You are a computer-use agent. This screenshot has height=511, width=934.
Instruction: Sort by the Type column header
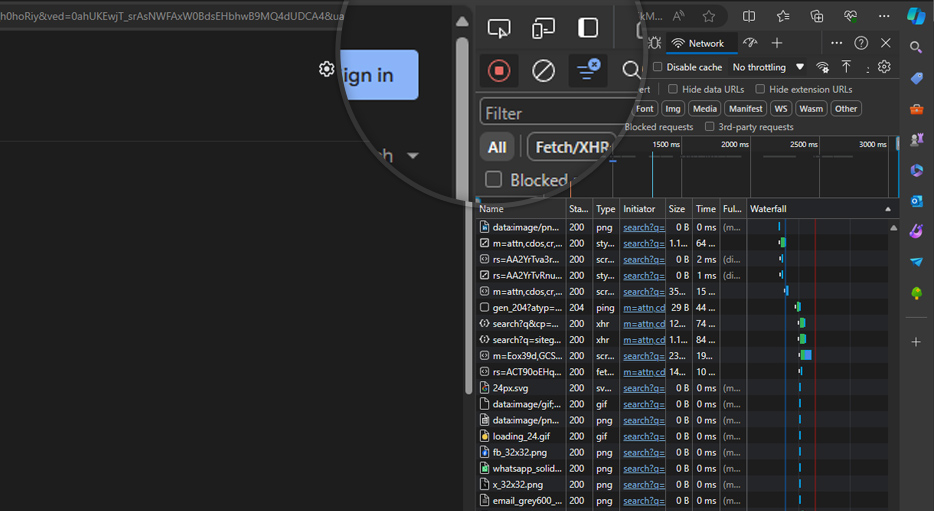606,209
